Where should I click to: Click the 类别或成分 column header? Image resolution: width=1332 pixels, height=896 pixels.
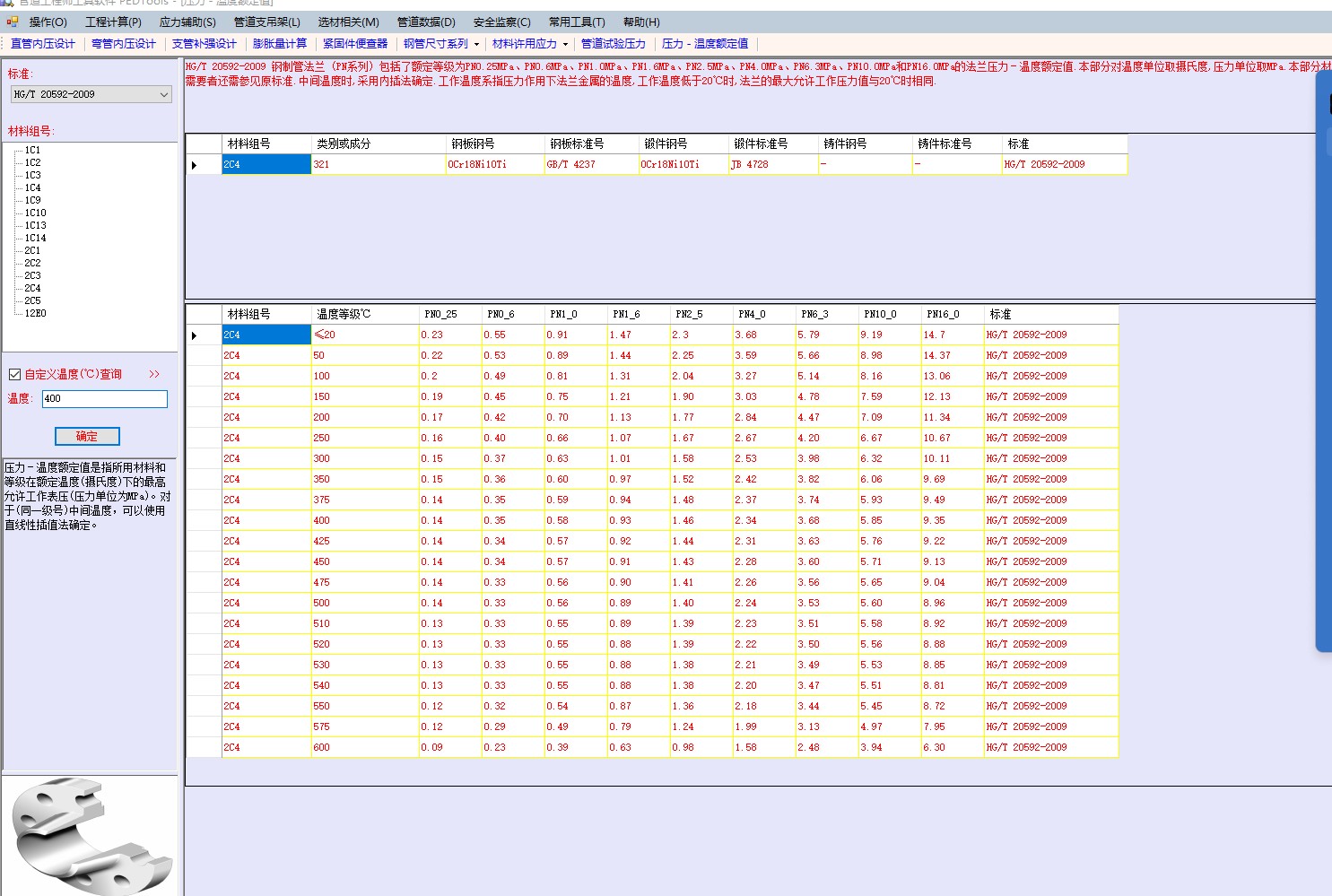click(x=379, y=144)
